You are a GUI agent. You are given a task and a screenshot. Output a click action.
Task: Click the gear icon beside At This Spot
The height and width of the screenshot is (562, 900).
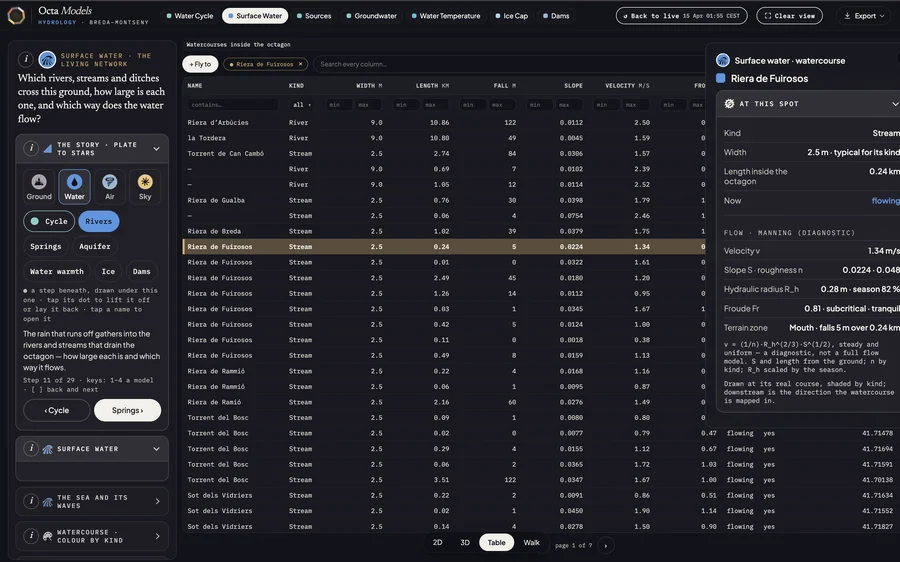pos(730,104)
